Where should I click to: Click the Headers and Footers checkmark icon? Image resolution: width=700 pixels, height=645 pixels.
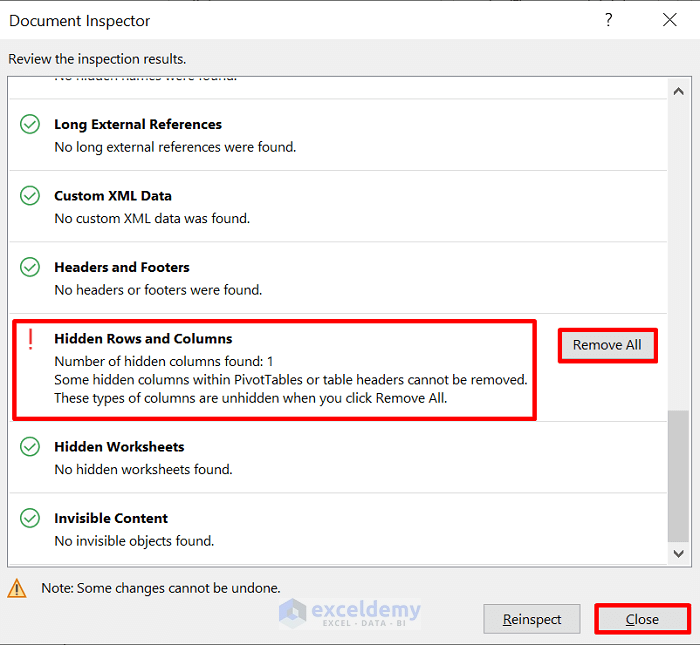click(x=30, y=268)
